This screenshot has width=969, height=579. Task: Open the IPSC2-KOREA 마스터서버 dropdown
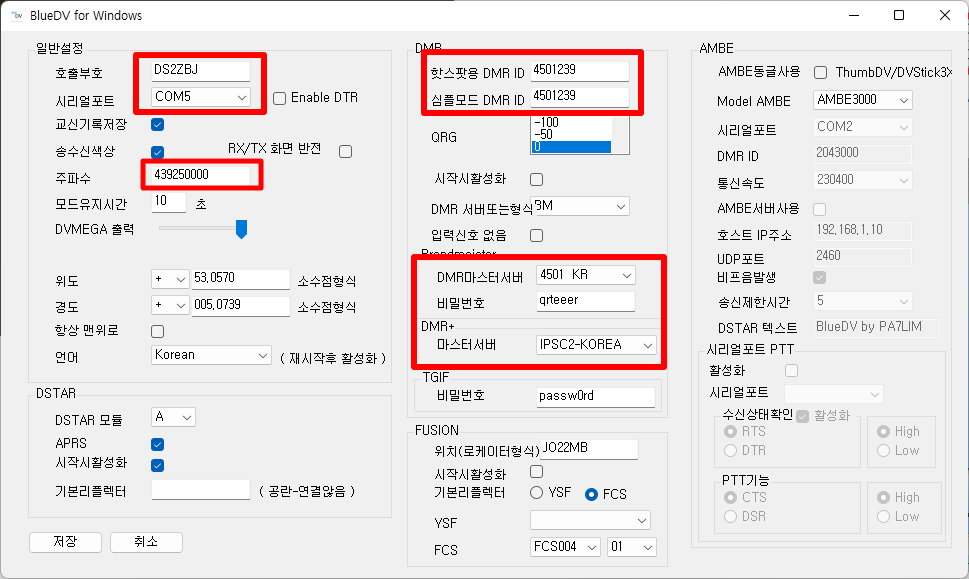click(596, 345)
